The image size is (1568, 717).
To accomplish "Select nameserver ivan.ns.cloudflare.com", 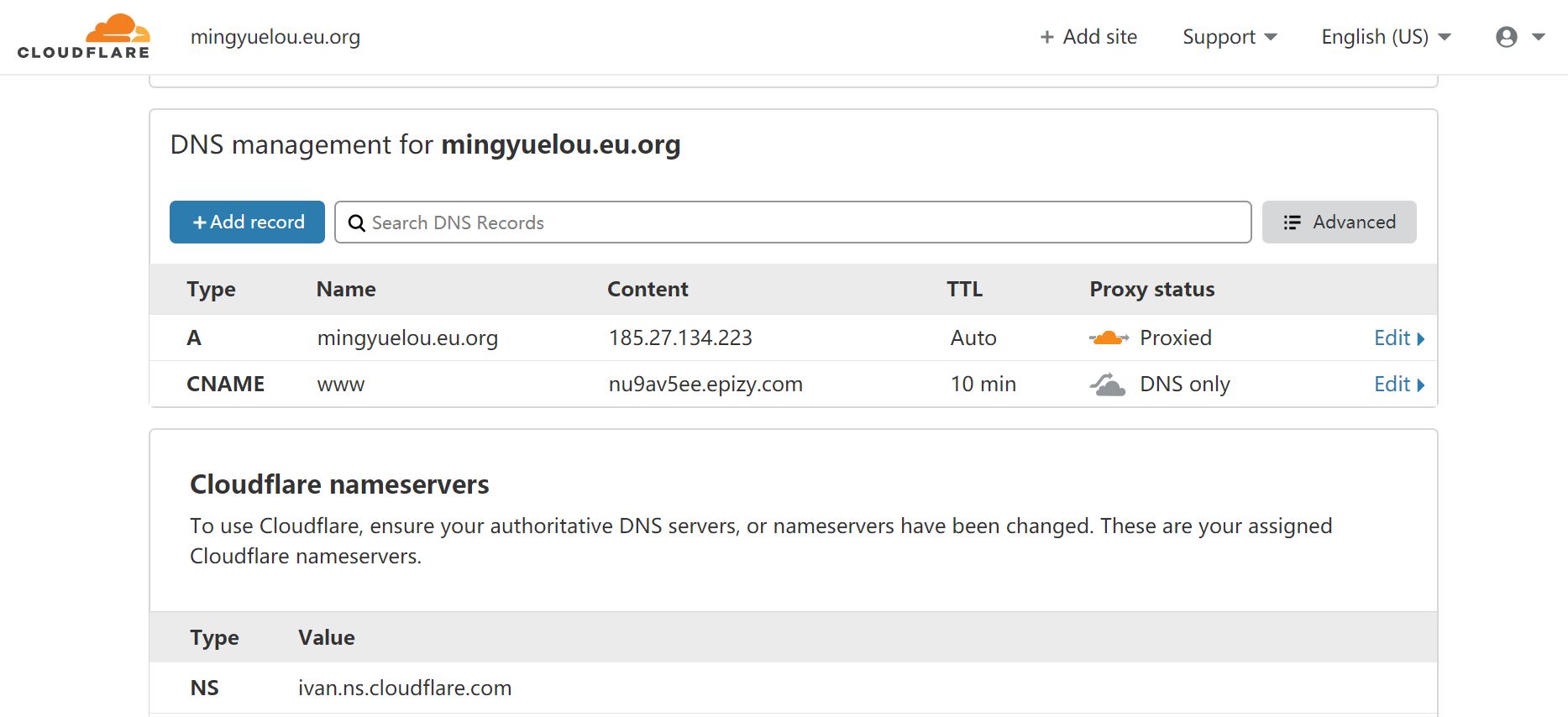I will pyautogui.click(x=405, y=688).
